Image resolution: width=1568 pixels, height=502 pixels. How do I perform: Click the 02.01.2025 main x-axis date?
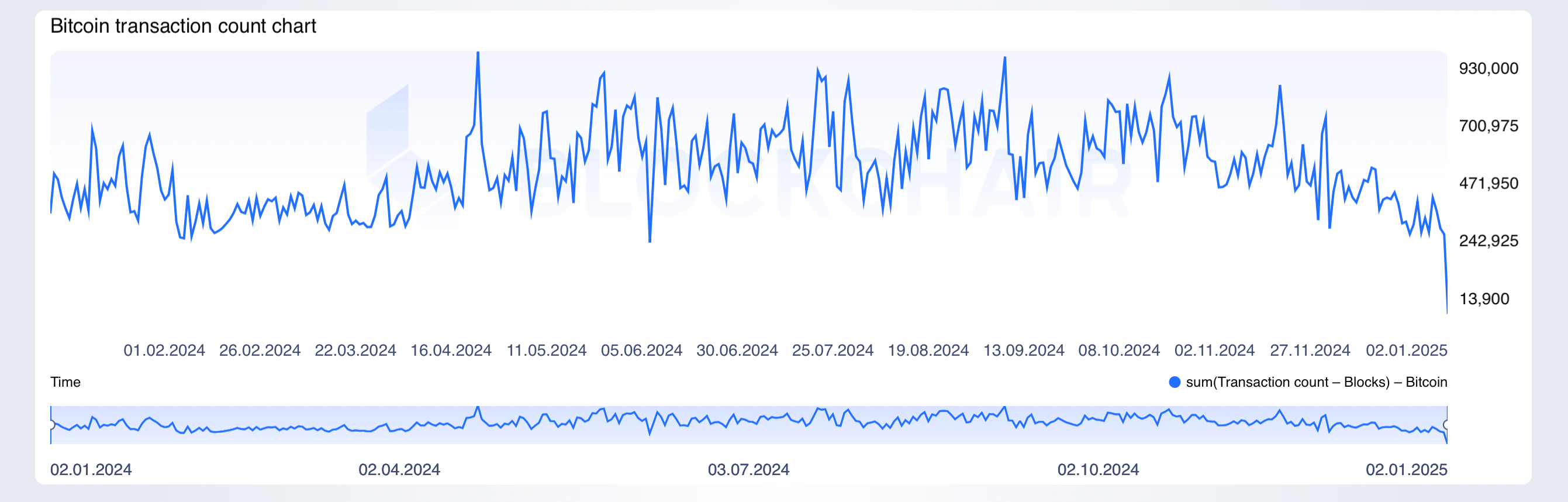(x=1407, y=350)
